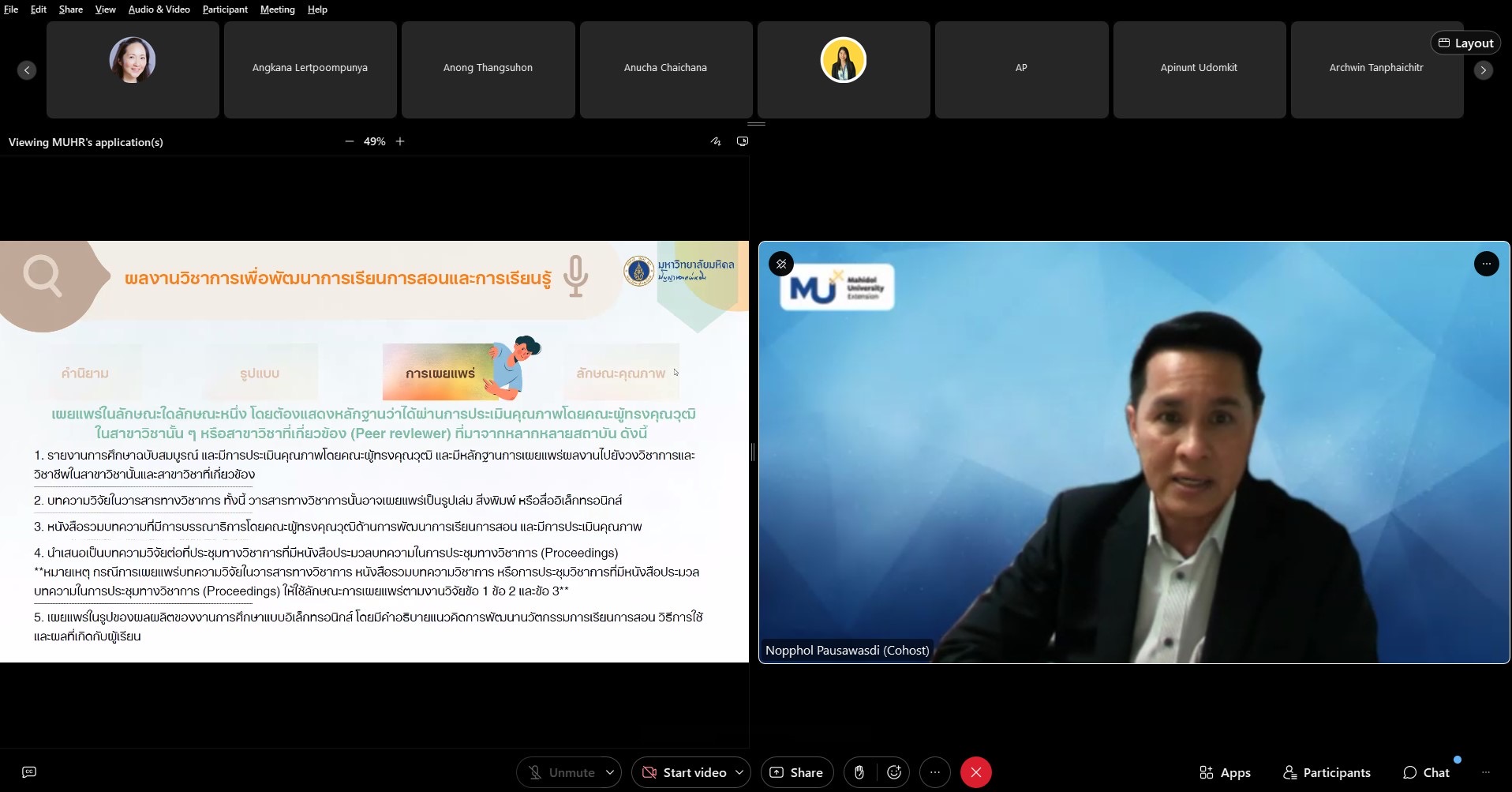Zoom in shared content with plus
Screen dimensions: 1512x792
click(400, 141)
